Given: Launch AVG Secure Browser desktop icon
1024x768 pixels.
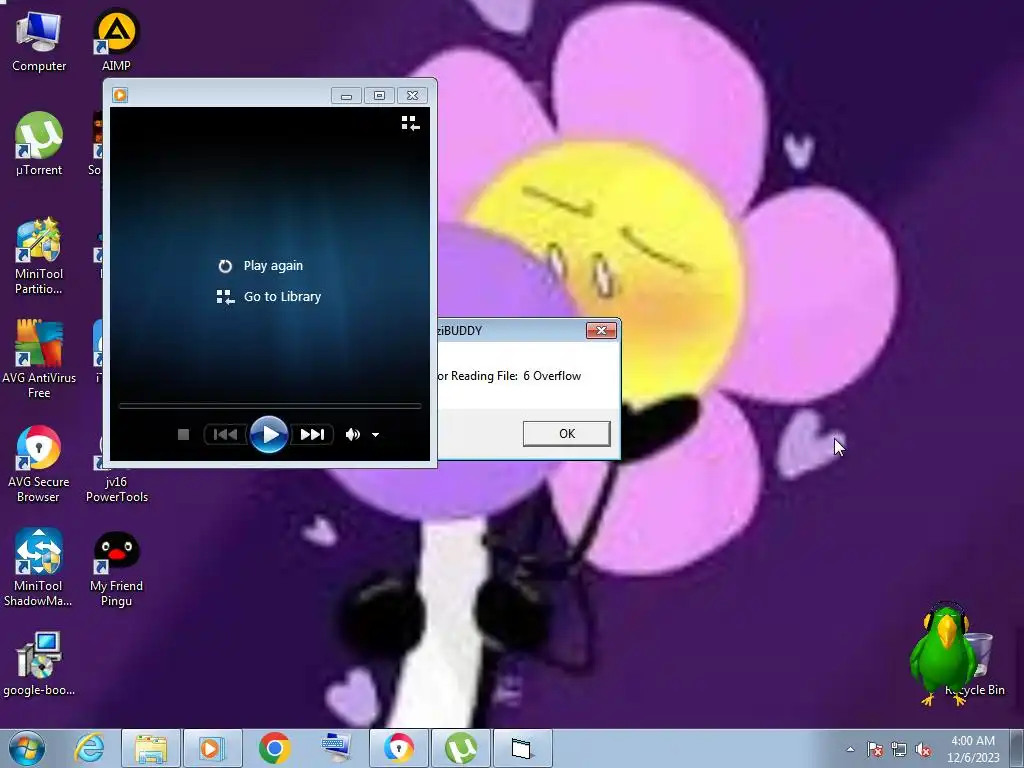Looking at the screenshot, I should pyautogui.click(x=39, y=464).
